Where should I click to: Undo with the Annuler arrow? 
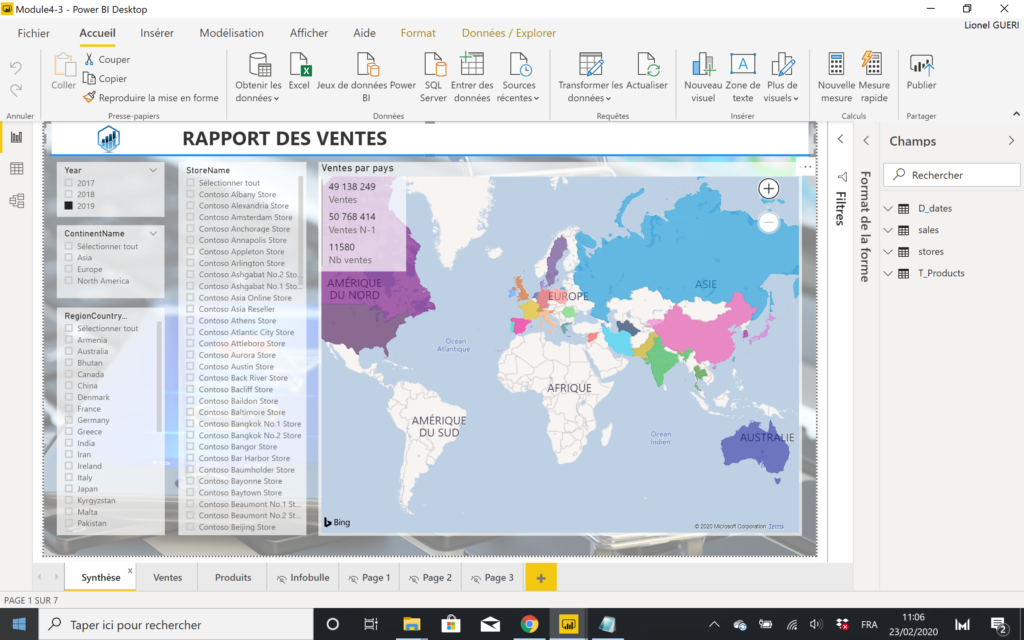click(x=16, y=67)
